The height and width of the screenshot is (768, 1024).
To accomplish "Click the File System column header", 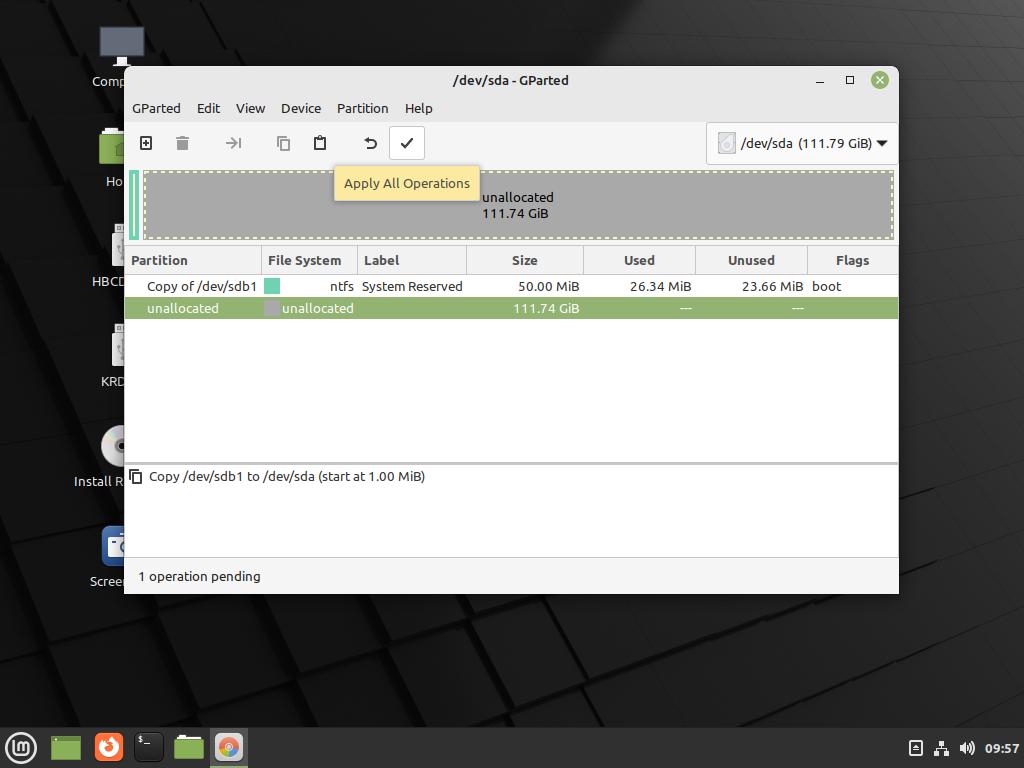I will 305,260.
